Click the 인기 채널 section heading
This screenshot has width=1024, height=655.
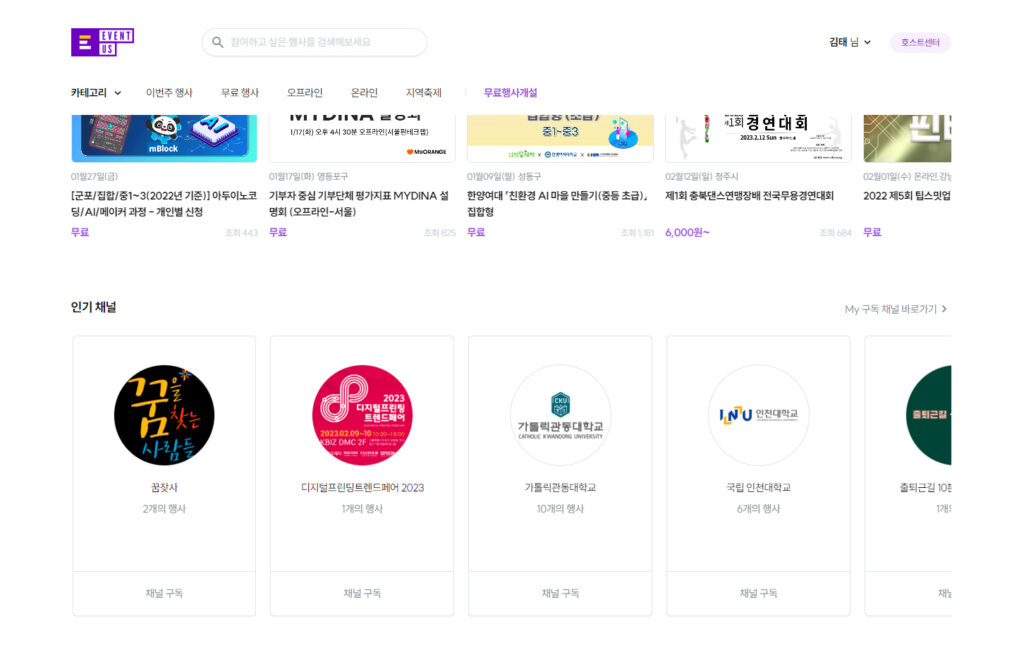click(93, 307)
